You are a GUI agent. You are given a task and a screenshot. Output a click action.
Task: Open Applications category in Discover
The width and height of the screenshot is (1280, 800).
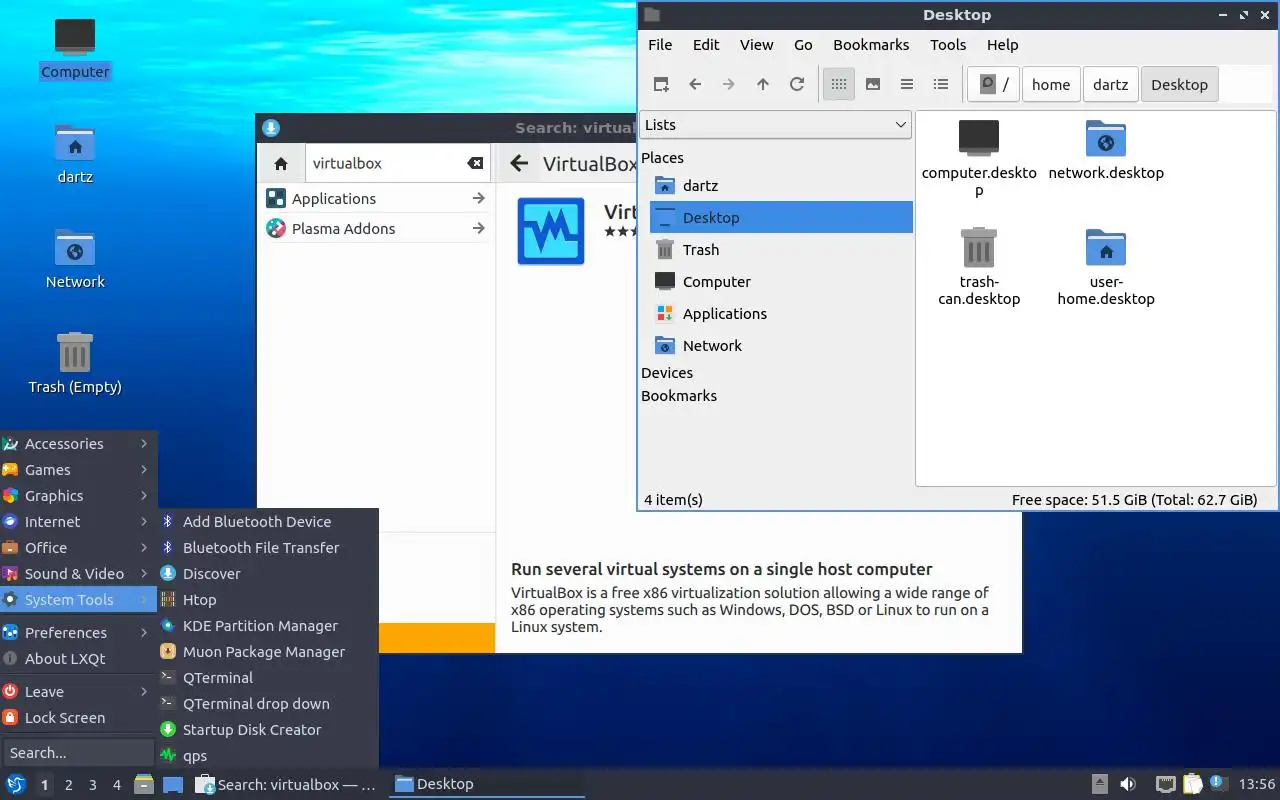[376, 199]
